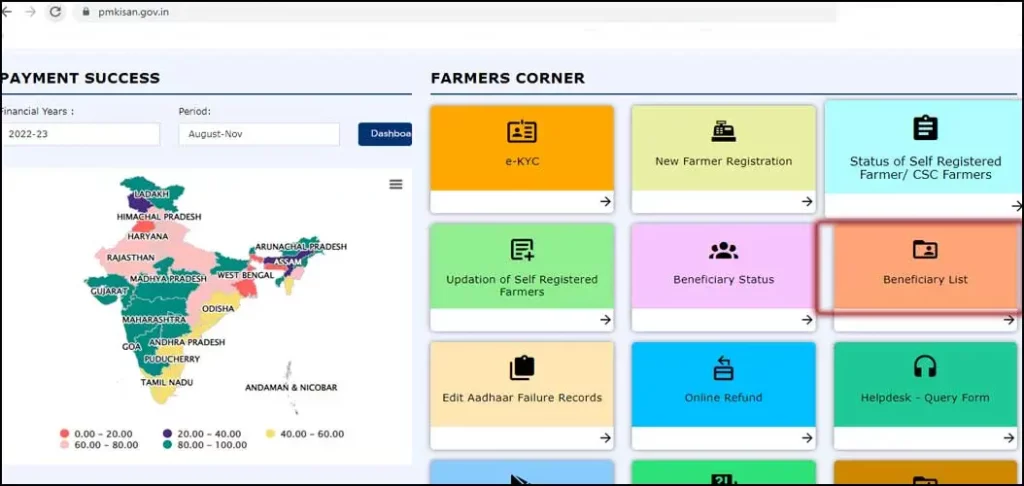Go forward using the browser forward arrow
Screen dimensions: 1024x486
pos(30,12)
